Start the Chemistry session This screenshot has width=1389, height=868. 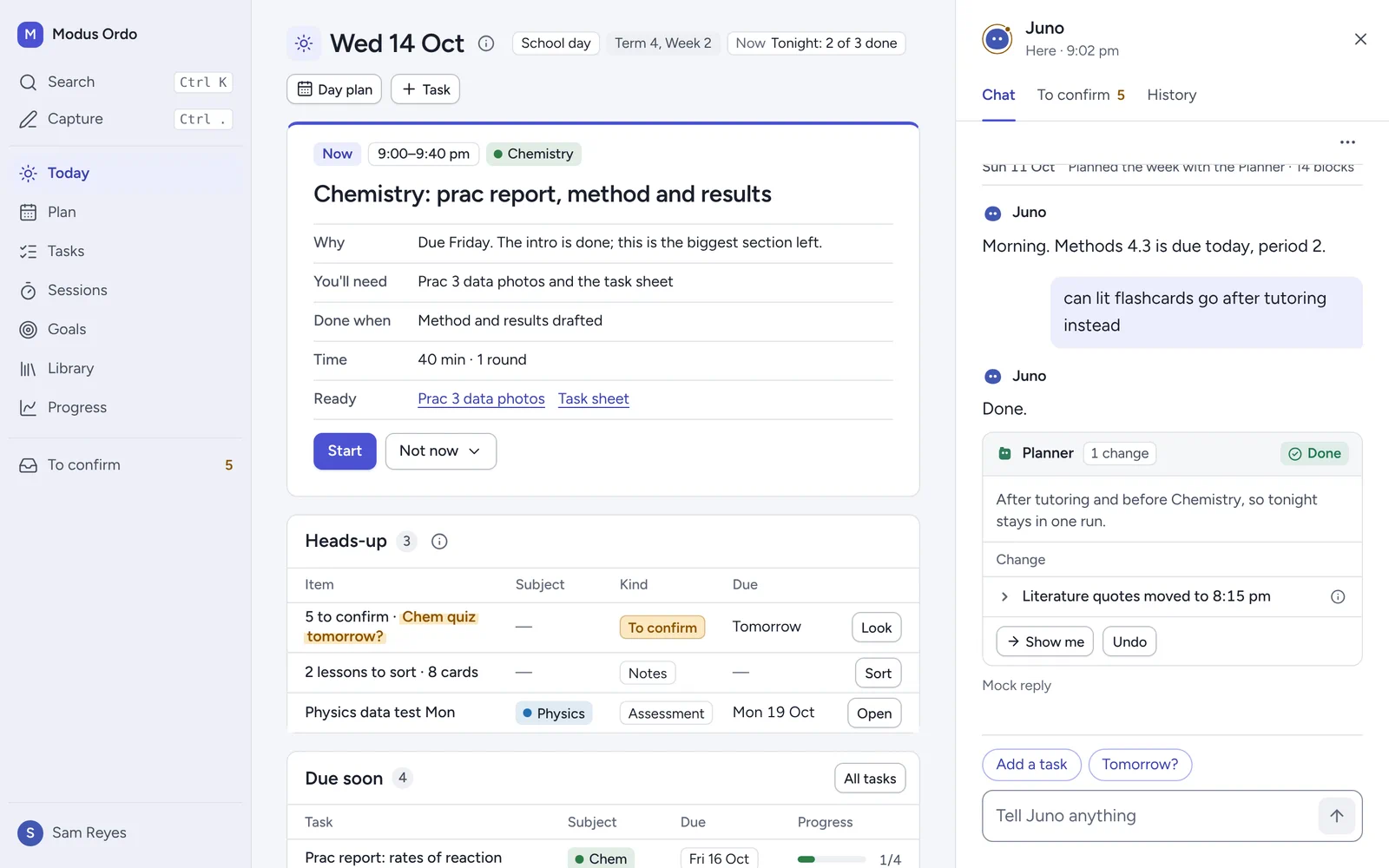(345, 451)
